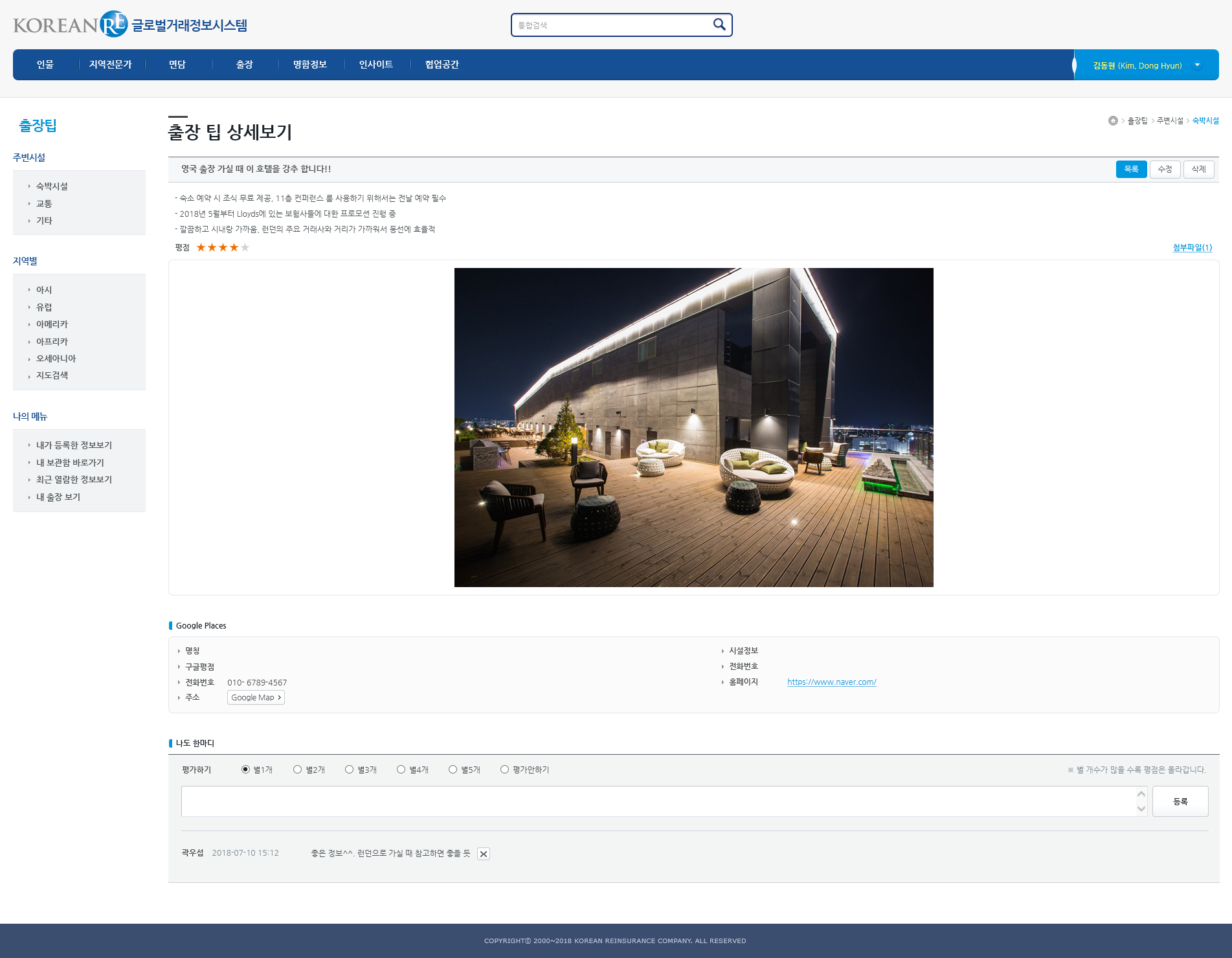Select the 별5개 rating radio button
The image size is (1232, 958).
453,770
